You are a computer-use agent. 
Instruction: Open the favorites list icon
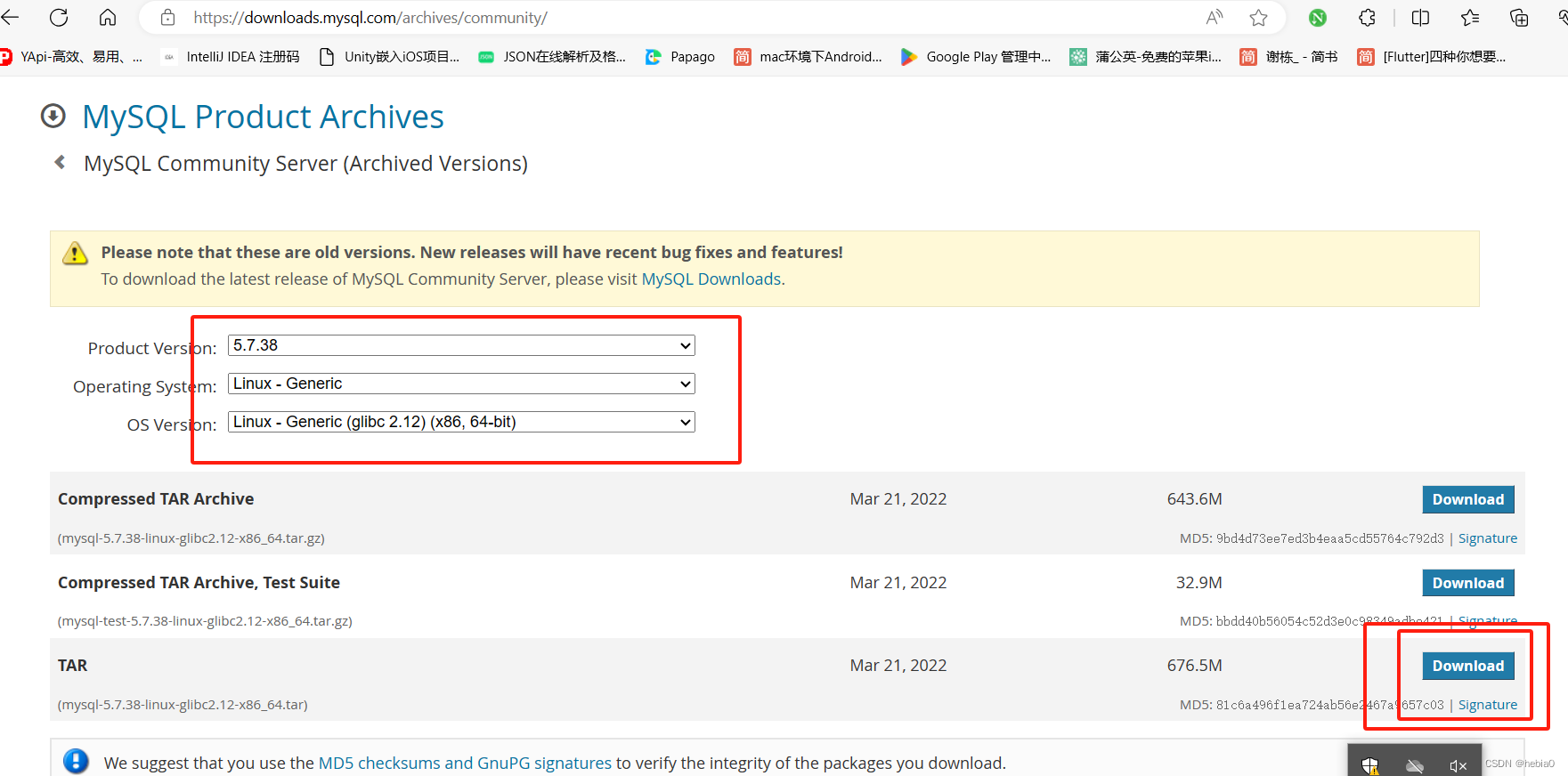coord(1470,17)
